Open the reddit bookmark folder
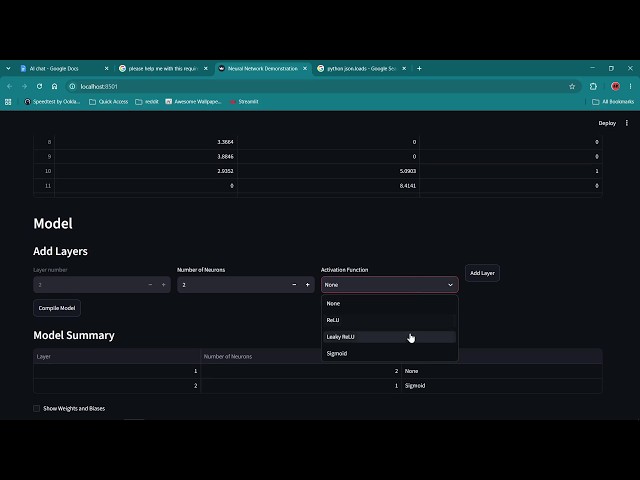 [147, 102]
